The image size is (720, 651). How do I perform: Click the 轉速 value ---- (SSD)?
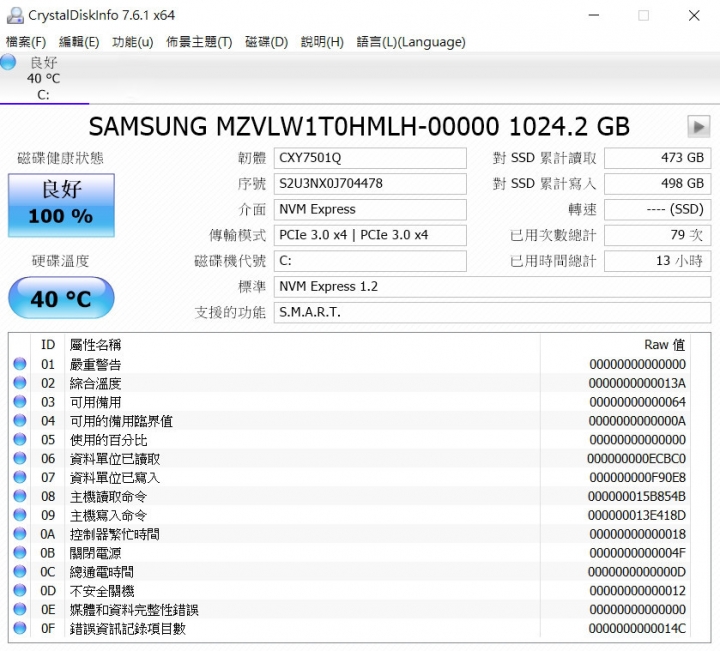(x=658, y=209)
